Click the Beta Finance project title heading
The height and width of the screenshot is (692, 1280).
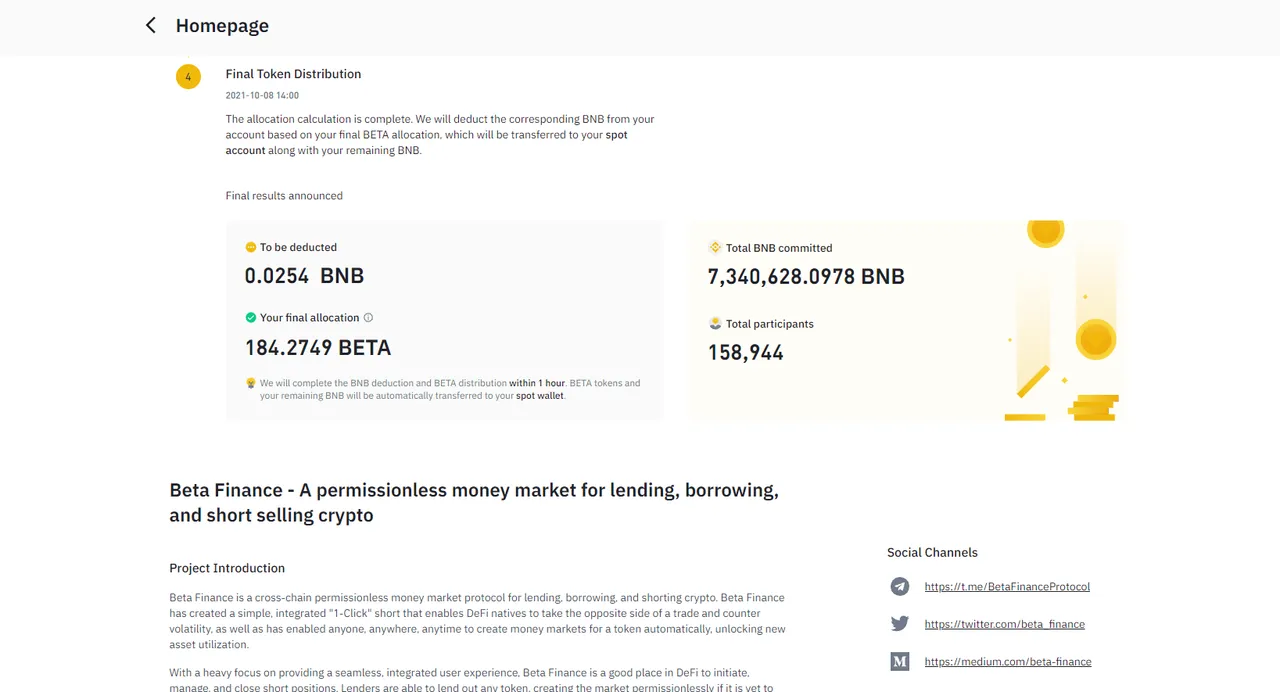(x=474, y=503)
